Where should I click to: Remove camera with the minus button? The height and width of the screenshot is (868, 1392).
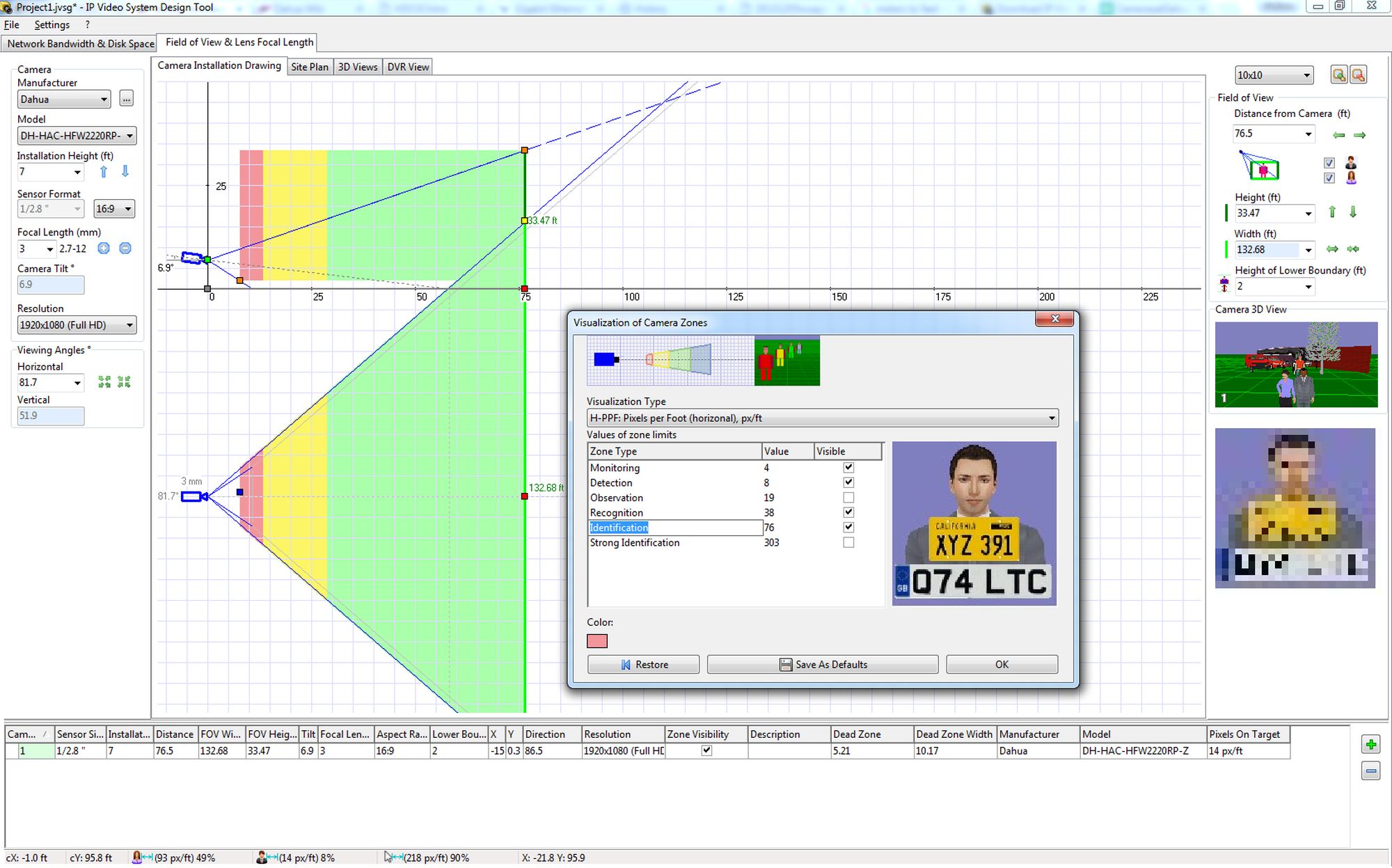pyautogui.click(x=1370, y=771)
